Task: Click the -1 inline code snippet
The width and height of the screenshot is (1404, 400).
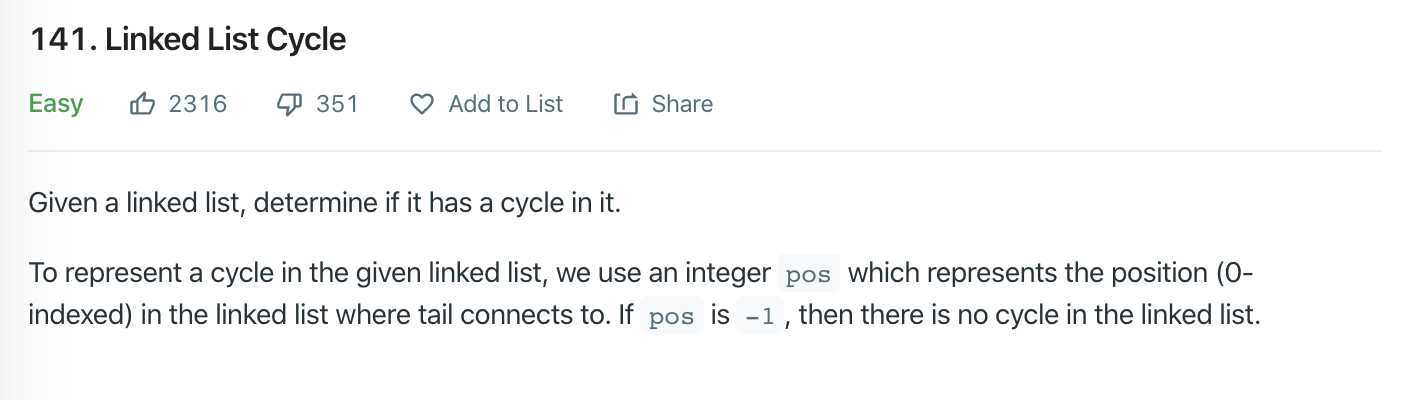Action: click(x=759, y=317)
